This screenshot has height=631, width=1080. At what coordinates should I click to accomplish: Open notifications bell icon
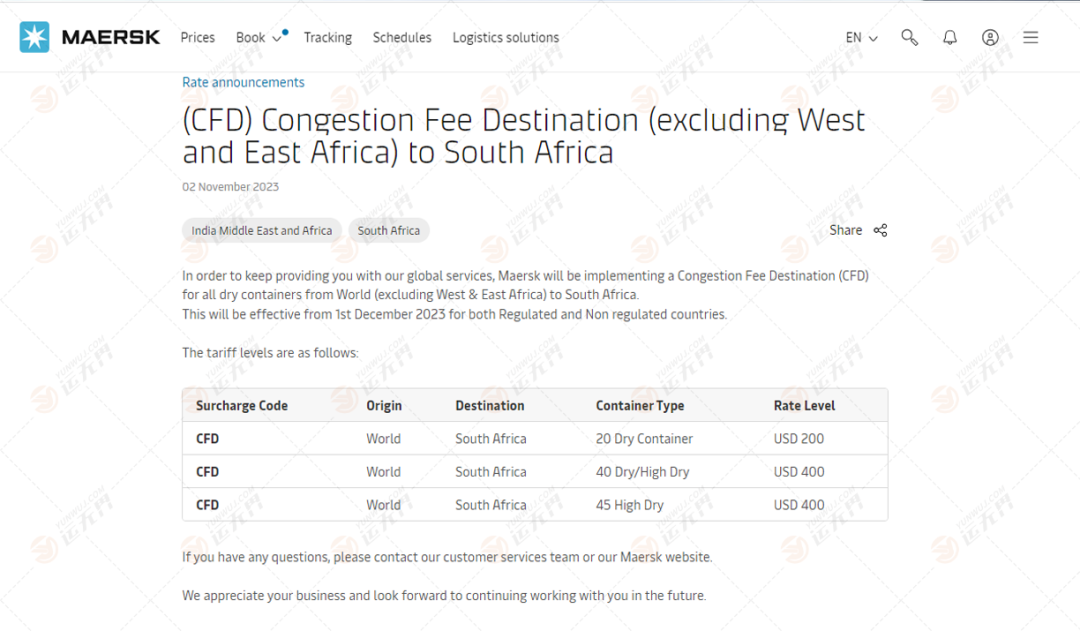(x=950, y=37)
